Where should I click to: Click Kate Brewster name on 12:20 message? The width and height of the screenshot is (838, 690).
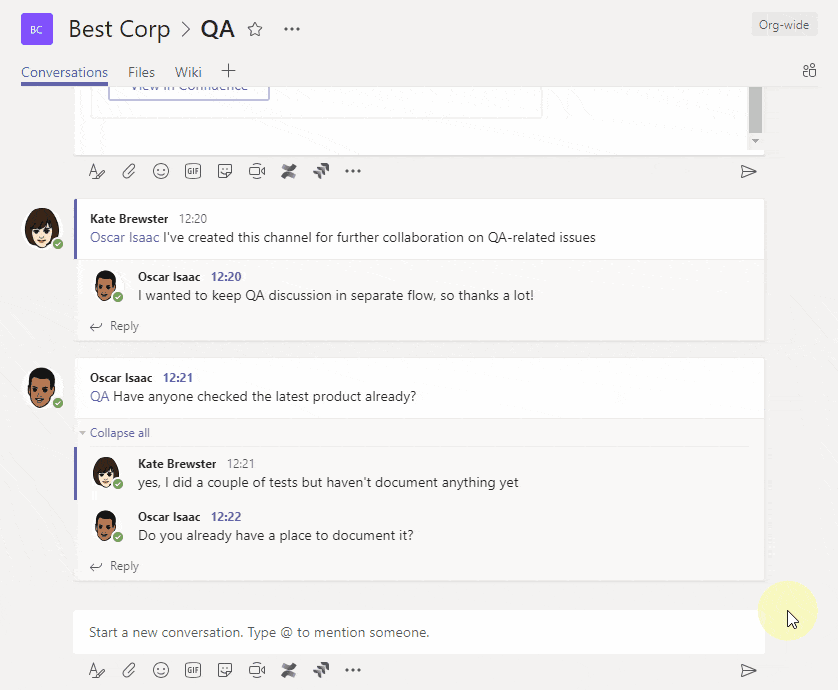[129, 219]
